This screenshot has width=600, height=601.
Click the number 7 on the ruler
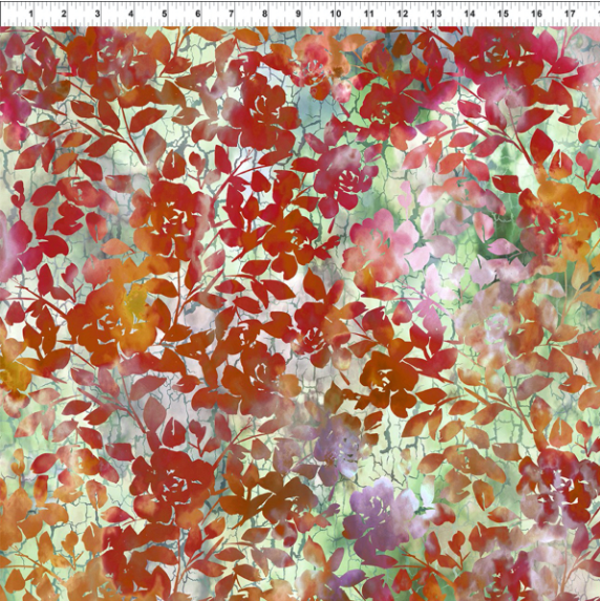[x=232, y=14]
